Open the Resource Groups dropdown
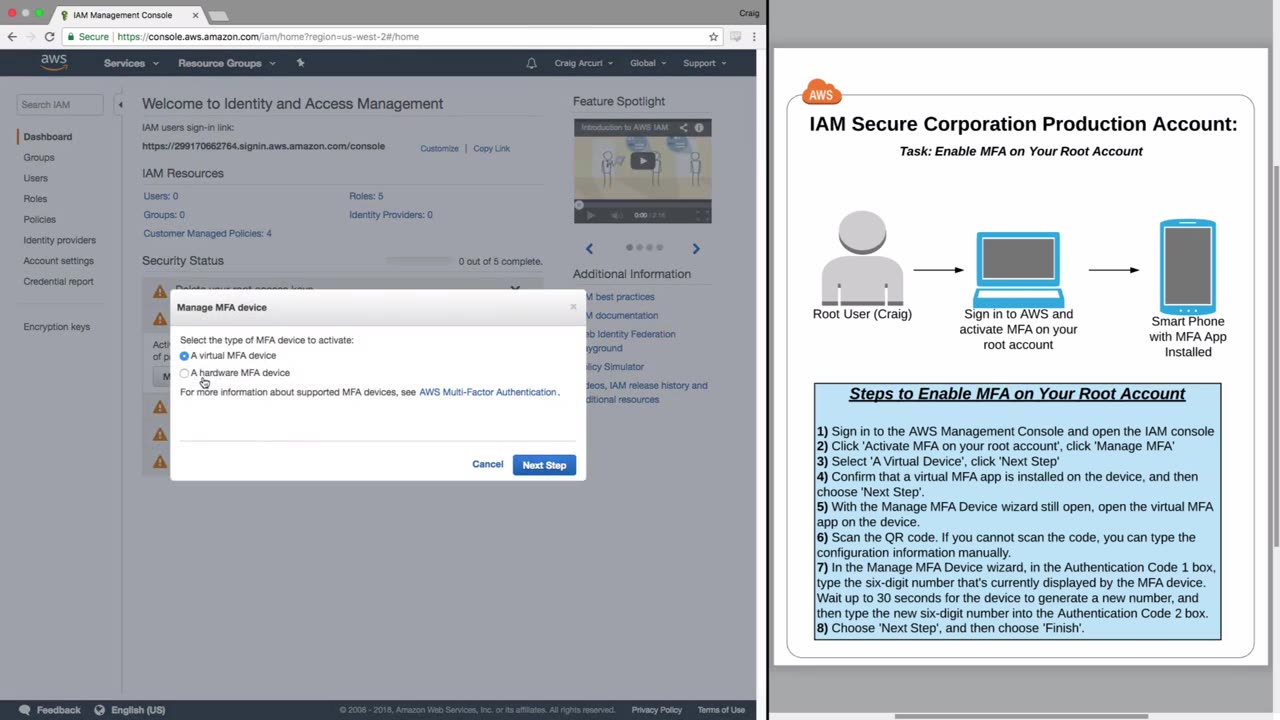Screen dimensions: 1280x720 (x=225, y=63)
